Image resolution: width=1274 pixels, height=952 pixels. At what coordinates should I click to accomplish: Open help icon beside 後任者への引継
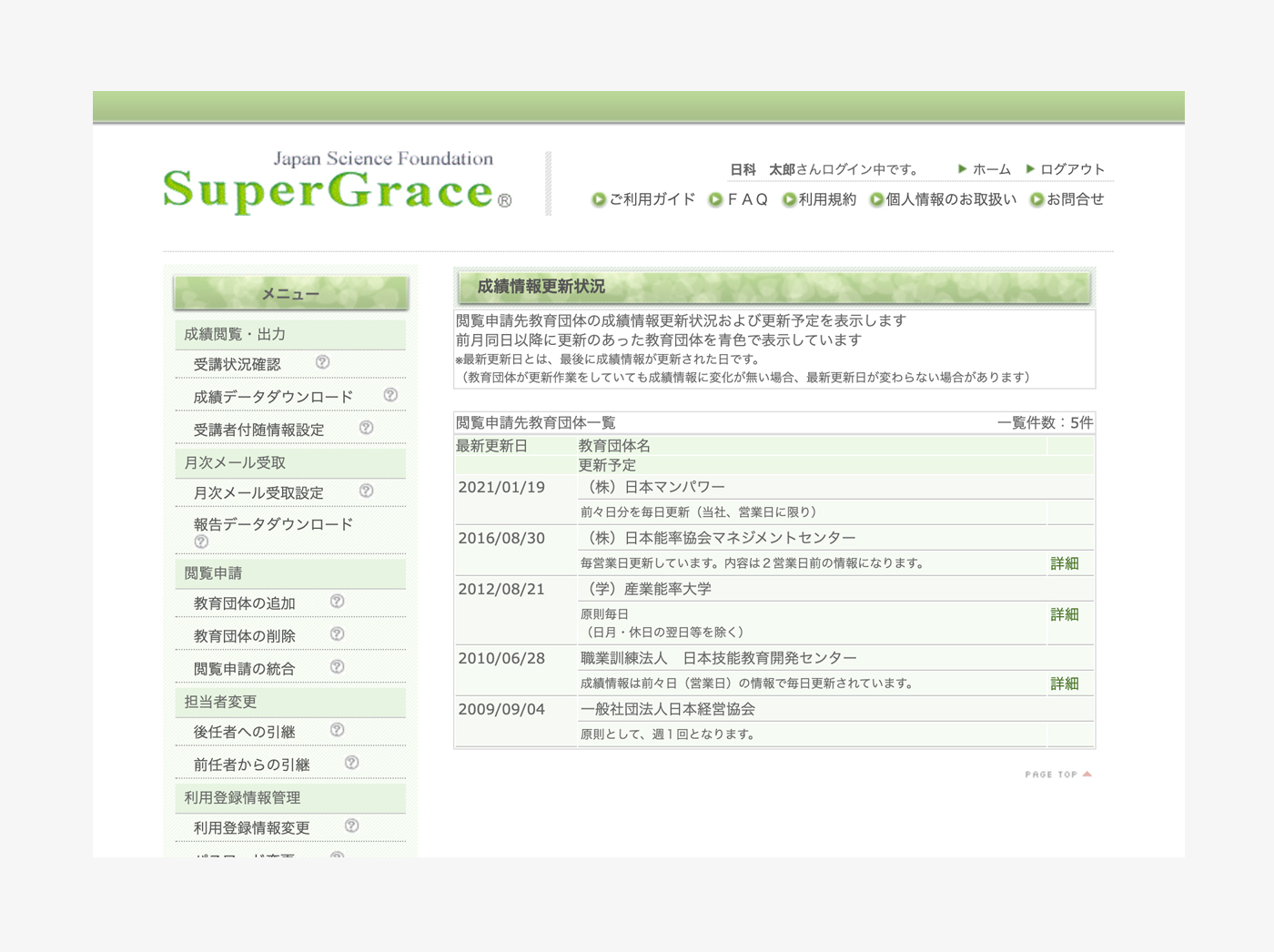337,730
